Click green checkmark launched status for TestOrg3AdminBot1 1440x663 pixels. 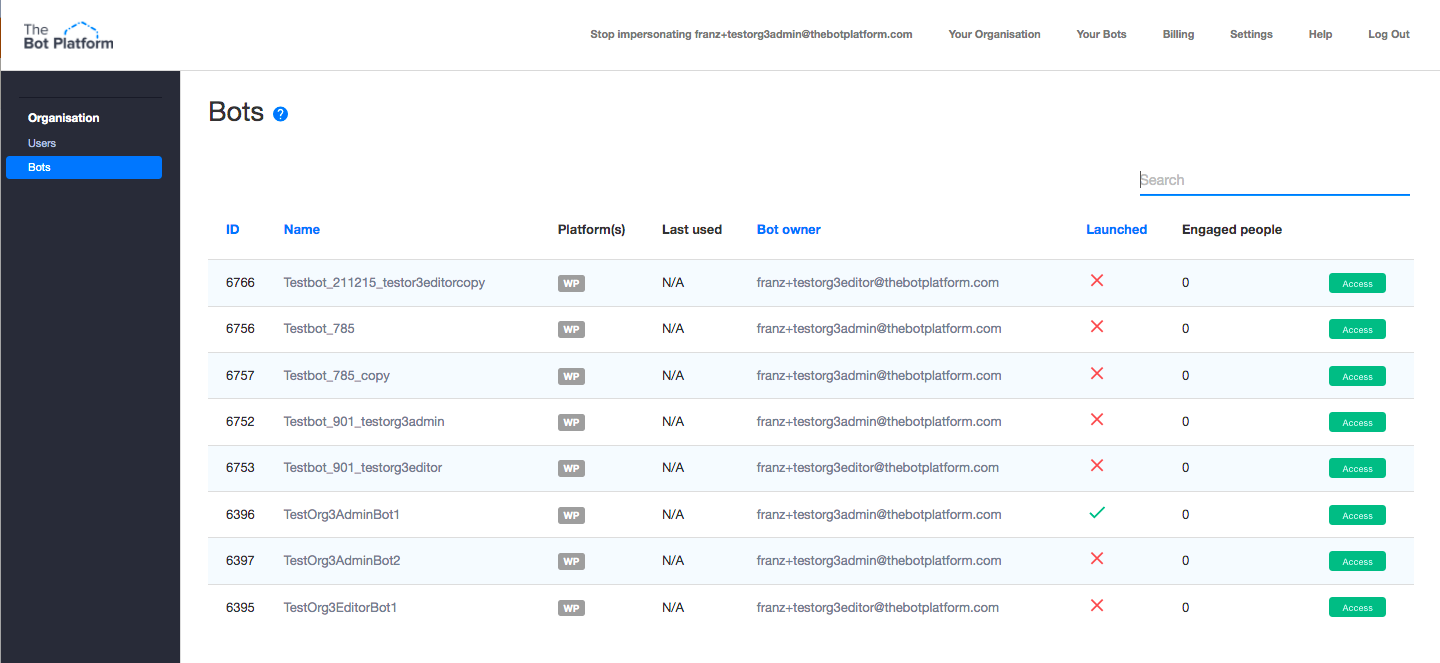click(x=1097, y=512)
